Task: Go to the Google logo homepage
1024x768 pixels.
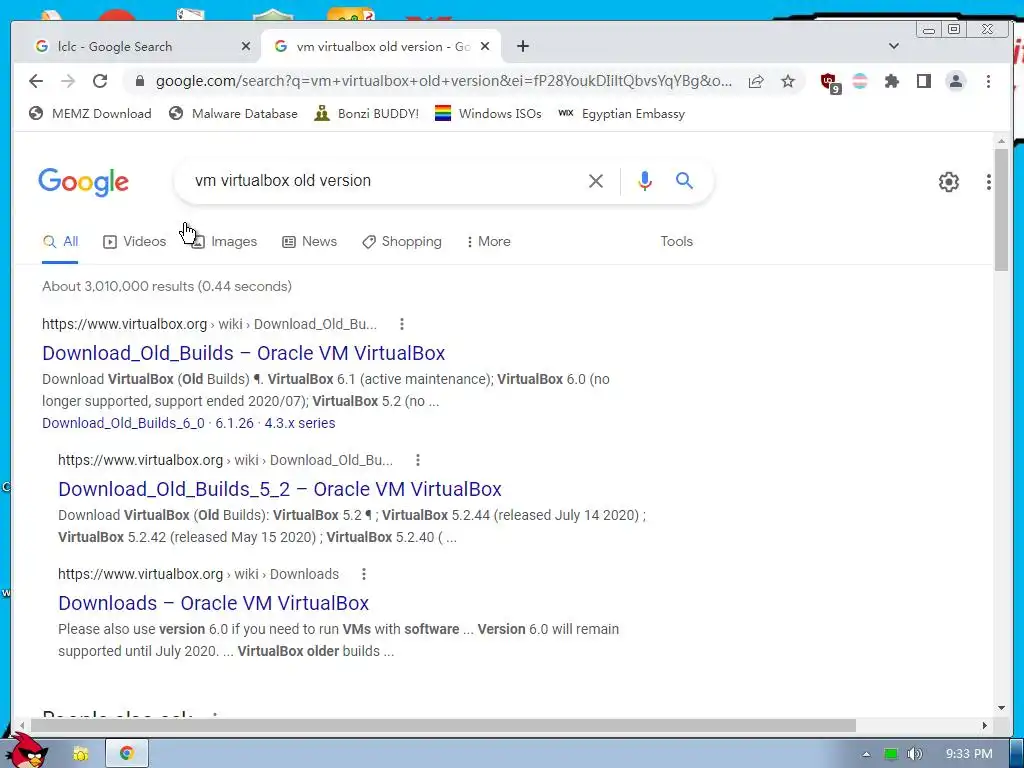Action: [x=83, y=182]
